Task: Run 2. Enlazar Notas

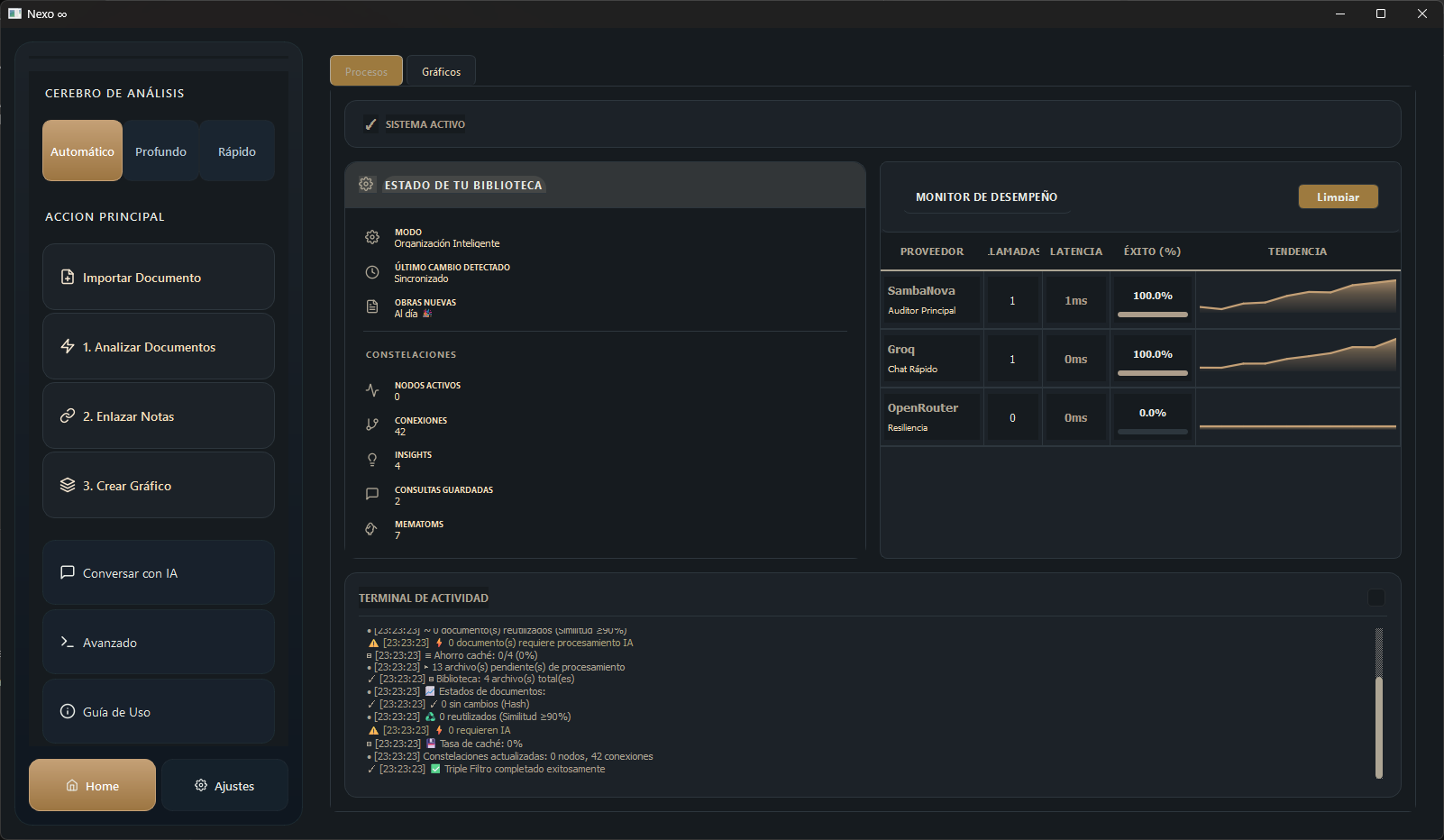Action: coord(159,415)
